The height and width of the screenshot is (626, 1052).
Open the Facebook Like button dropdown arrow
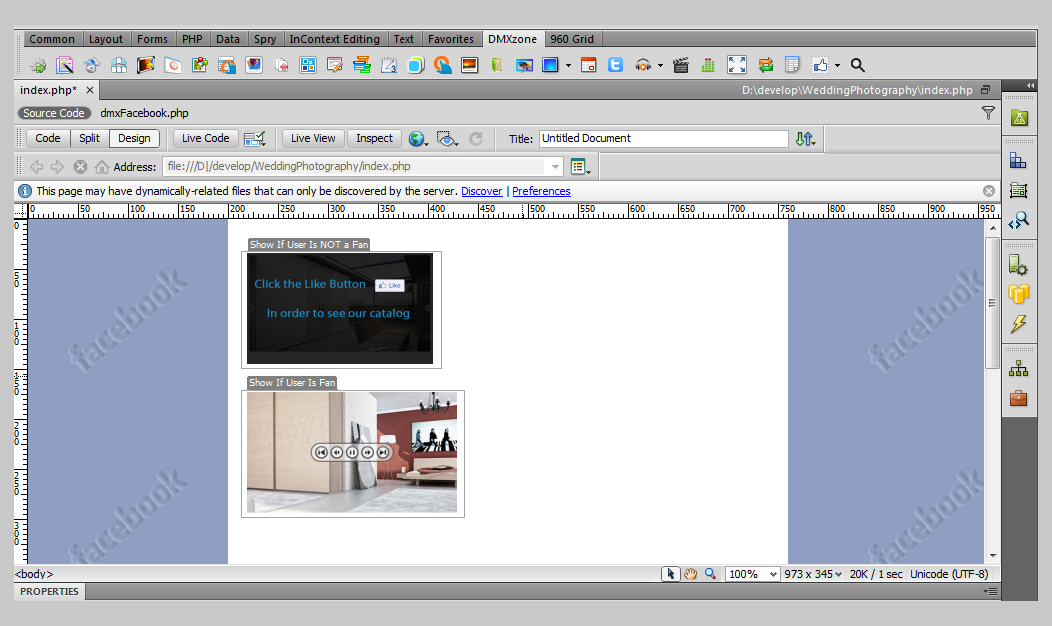837,66
